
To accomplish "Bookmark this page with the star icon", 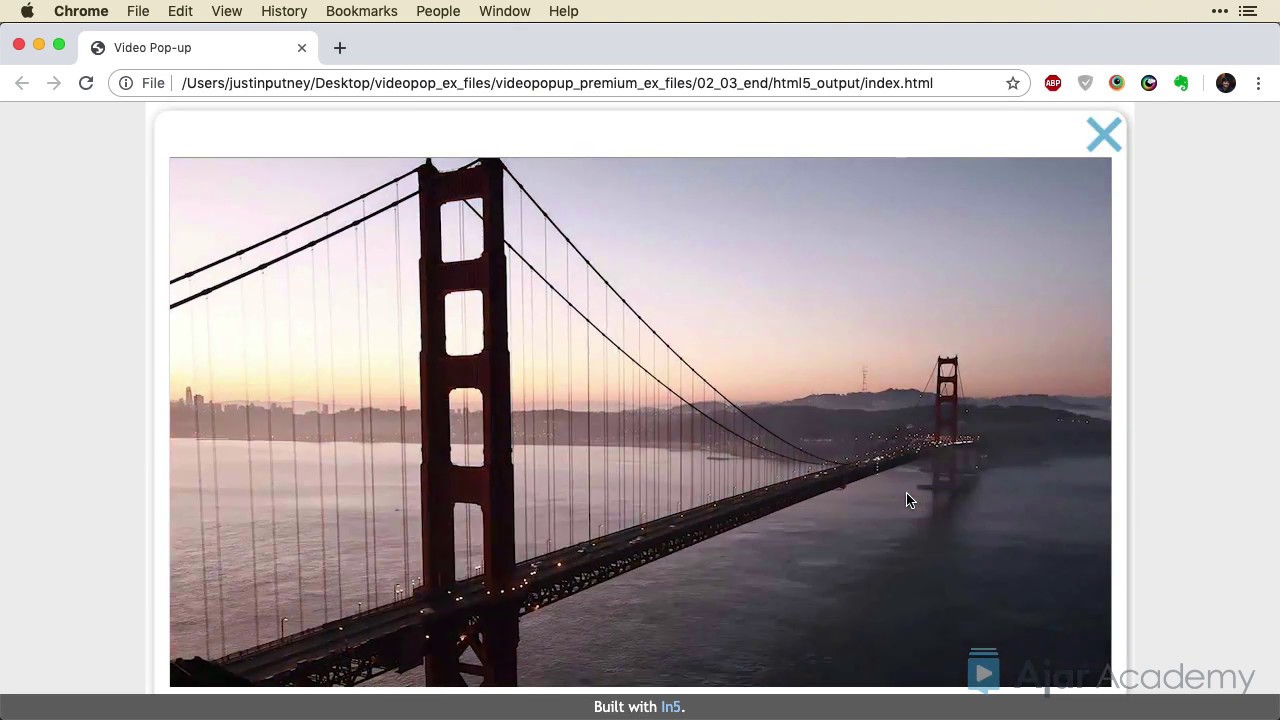I will [x=1013, y=83].
